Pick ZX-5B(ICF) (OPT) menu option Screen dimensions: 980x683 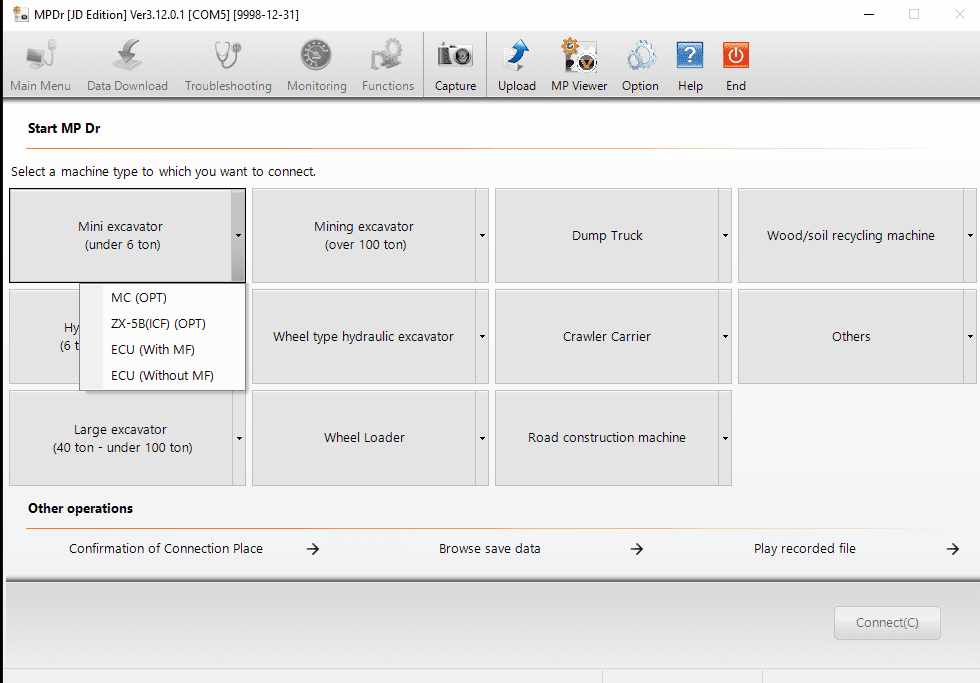(158, 324)
